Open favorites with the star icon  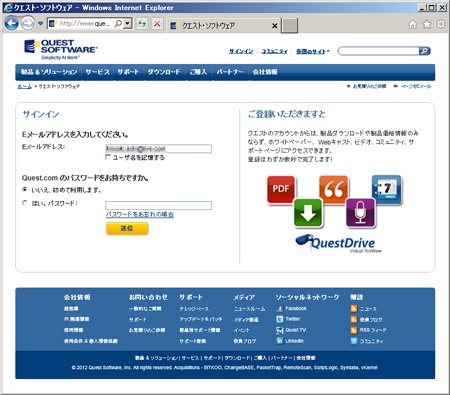427,24
